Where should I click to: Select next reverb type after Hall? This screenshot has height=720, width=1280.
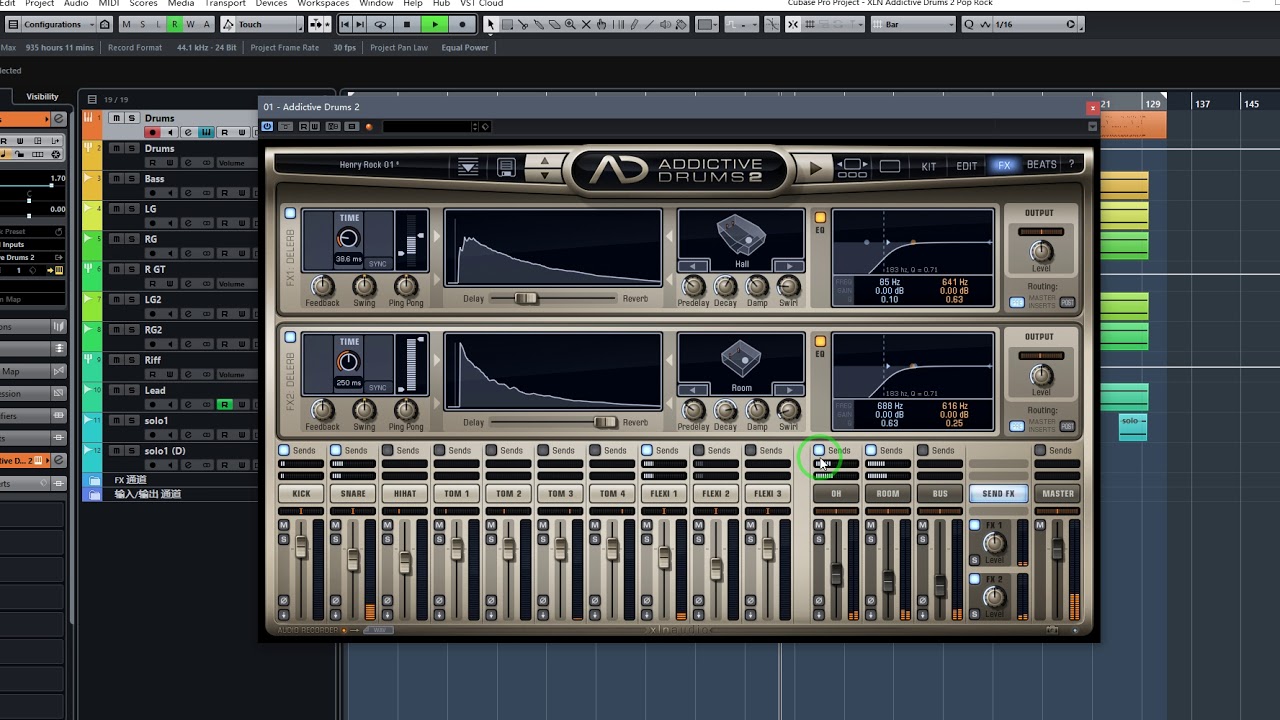(789, 266)
